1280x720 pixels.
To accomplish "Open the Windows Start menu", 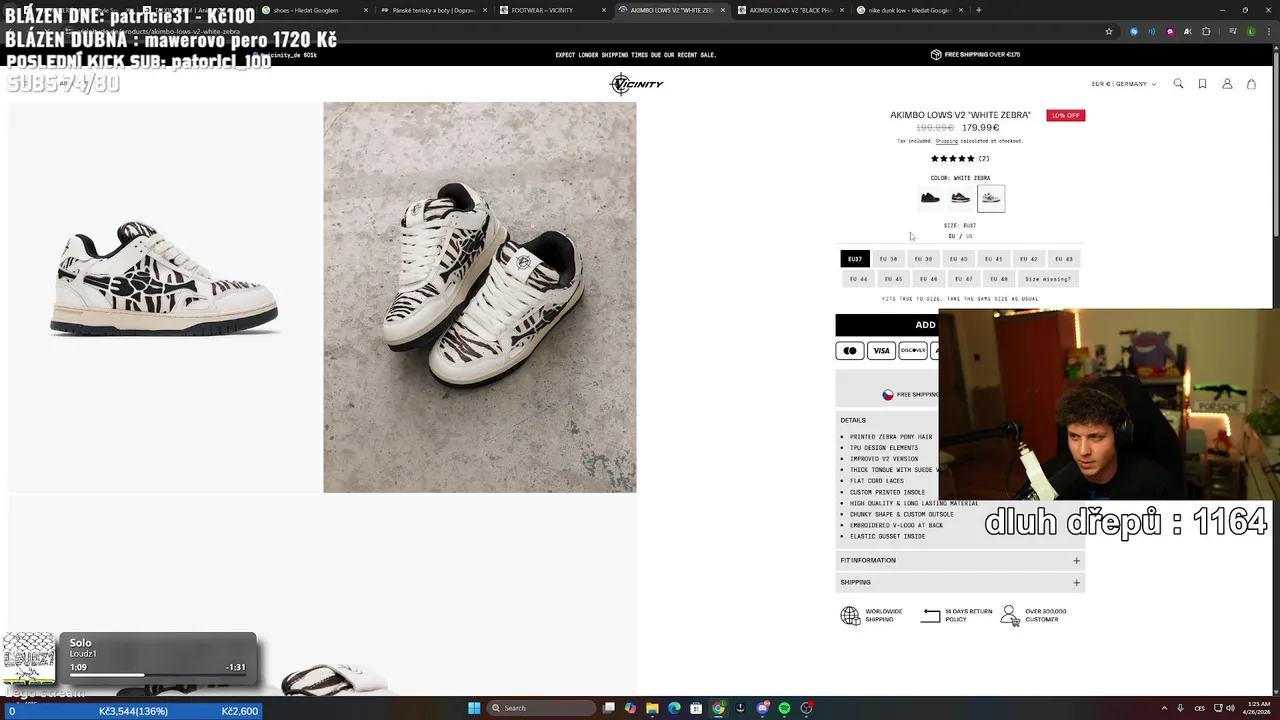I will [x=474, y=708].
